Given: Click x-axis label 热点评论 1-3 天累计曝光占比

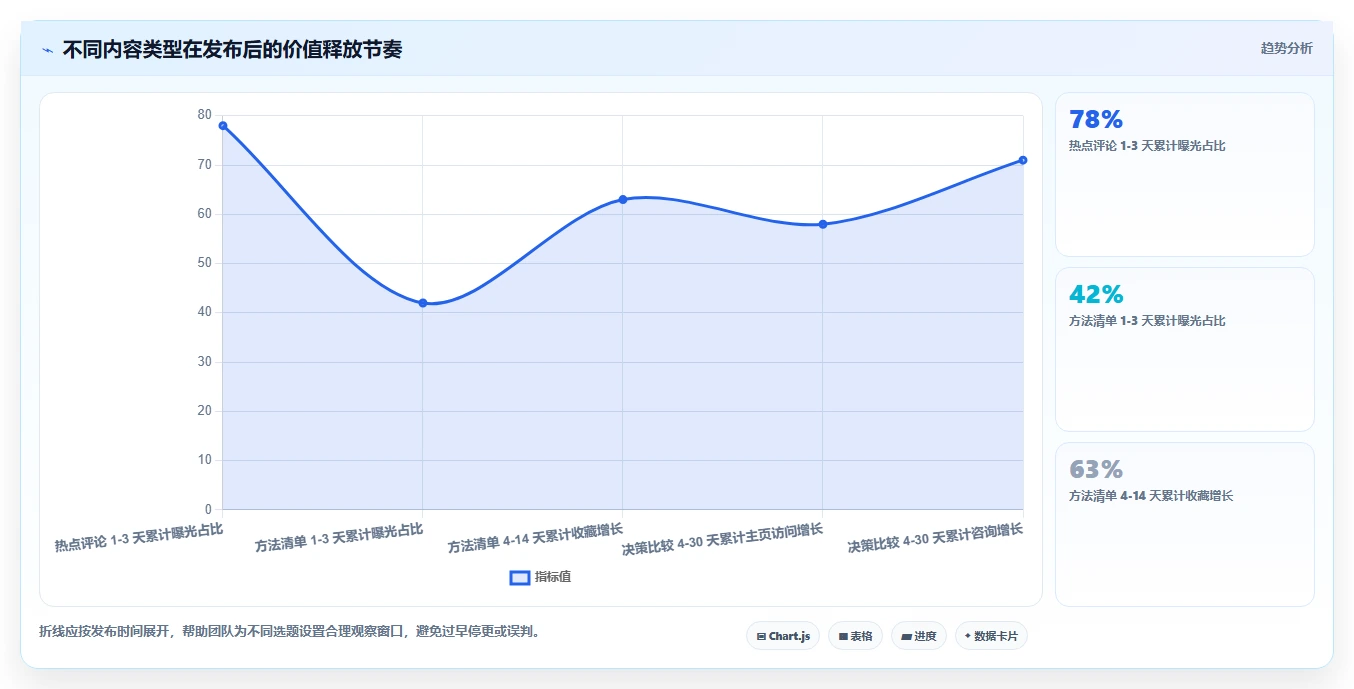Looking at the screenshot, I should tap(139, 537).
